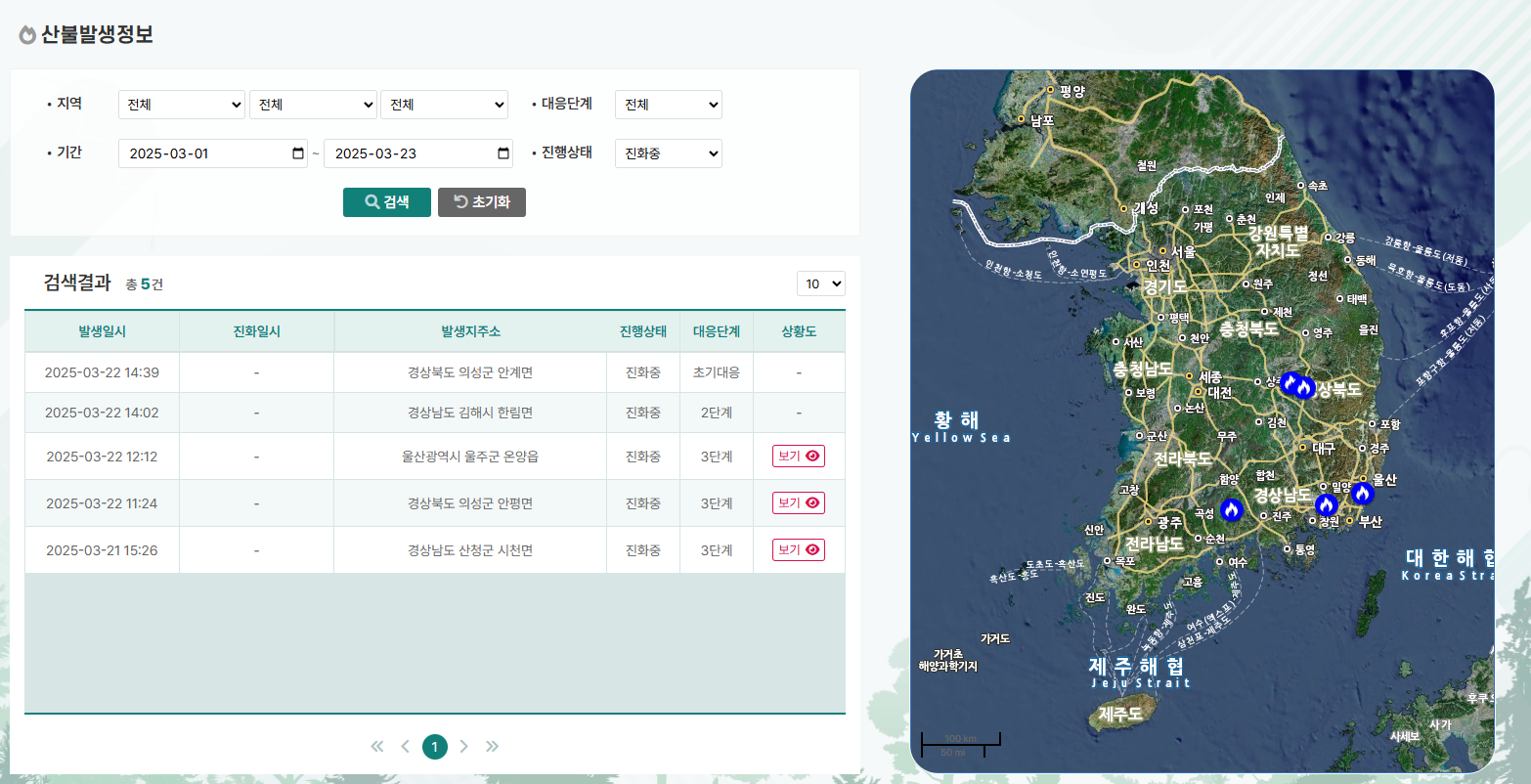This screenshot has height=784, width=1531.
Task: Click the 산불발생정보 page title
Action: [x=97, y=34]
